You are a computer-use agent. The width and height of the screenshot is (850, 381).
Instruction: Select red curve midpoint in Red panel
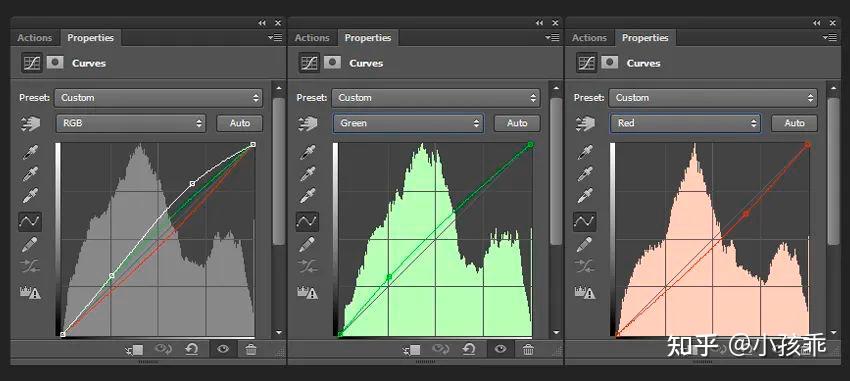(746, 214)
